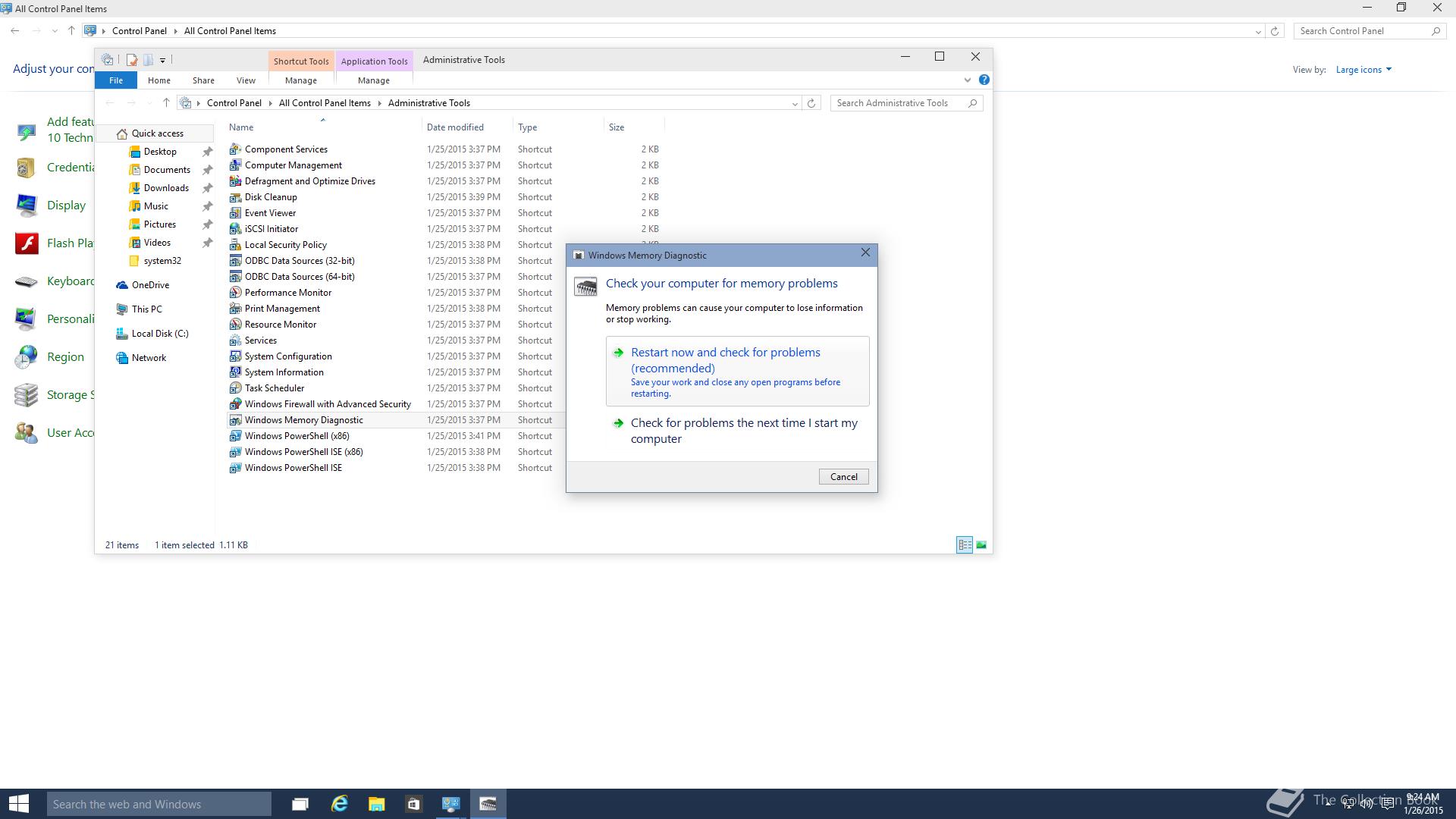Open the Region icon in Control Panel

point(27,356)
